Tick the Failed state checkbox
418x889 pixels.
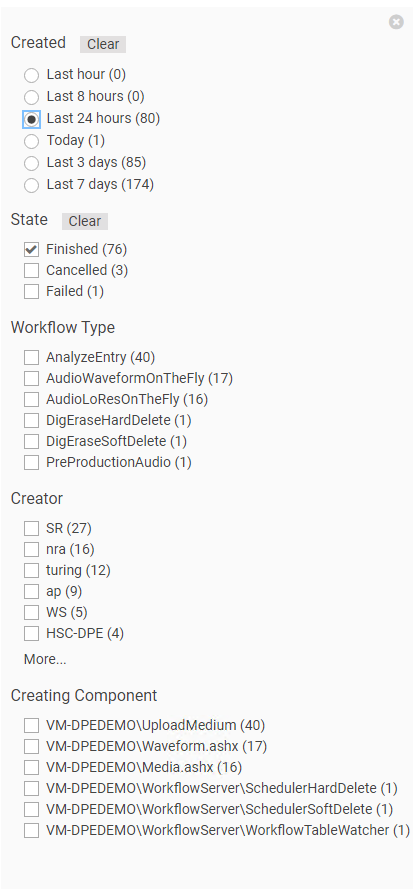pos(31,291)
